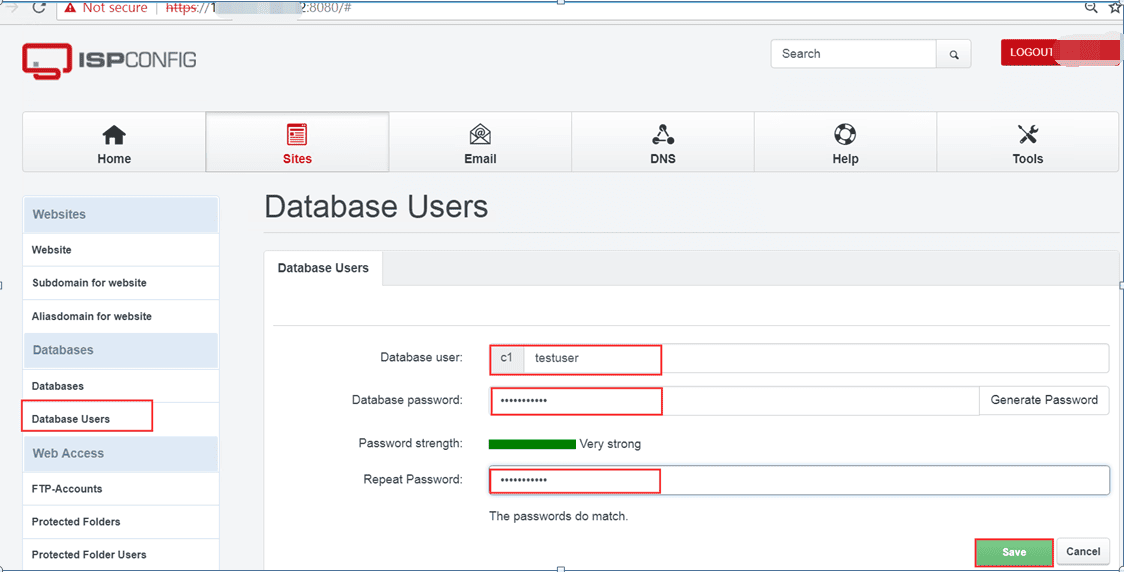Select the Database Users form tab
Image resolution: width=1124 pixels, height=572 pixels.
pyautogui.click(x=323, y=268)
